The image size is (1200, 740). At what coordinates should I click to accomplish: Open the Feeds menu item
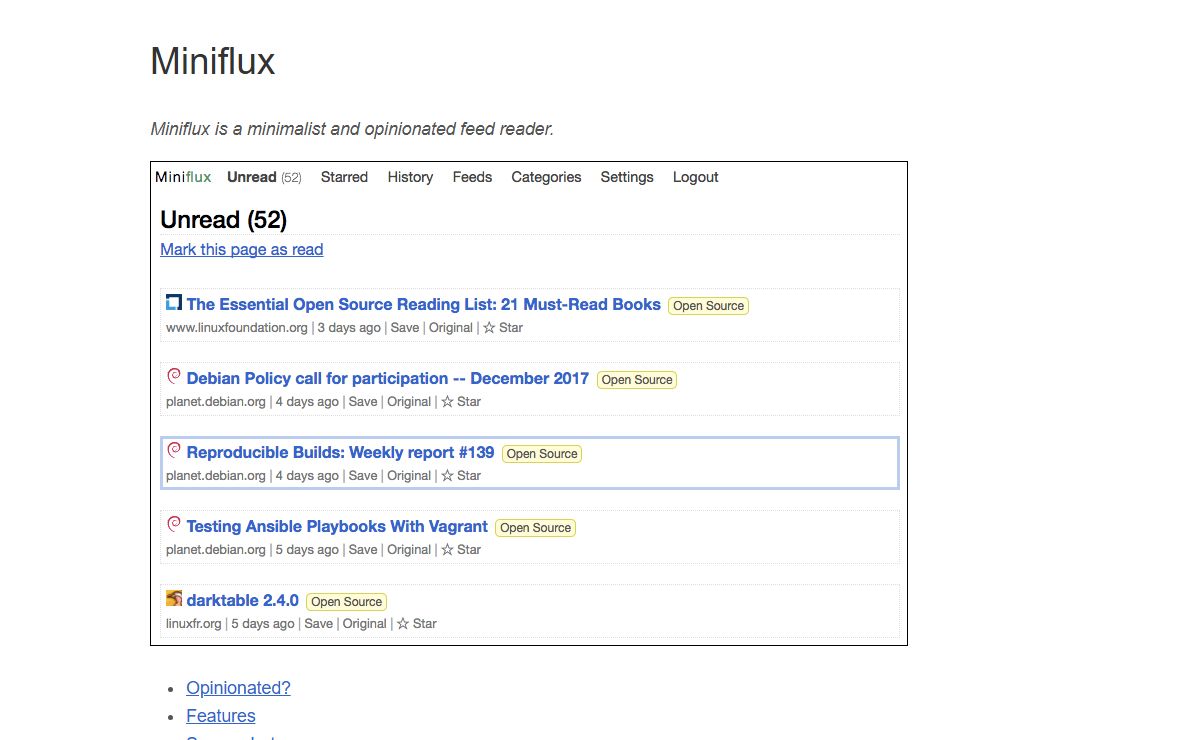(472, 177)
